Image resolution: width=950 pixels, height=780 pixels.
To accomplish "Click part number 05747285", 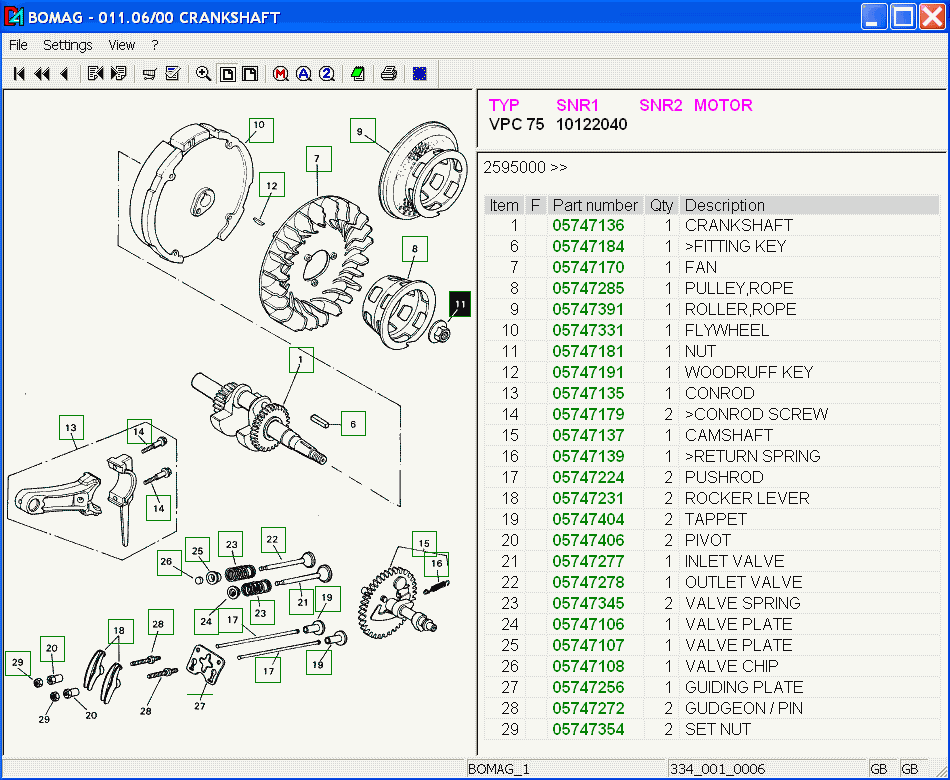I will point(588,288).
